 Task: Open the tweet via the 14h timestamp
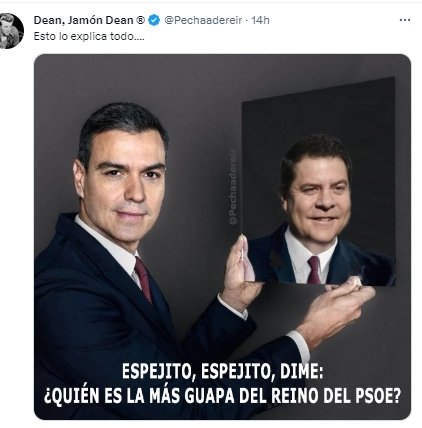tap(260, 20)
